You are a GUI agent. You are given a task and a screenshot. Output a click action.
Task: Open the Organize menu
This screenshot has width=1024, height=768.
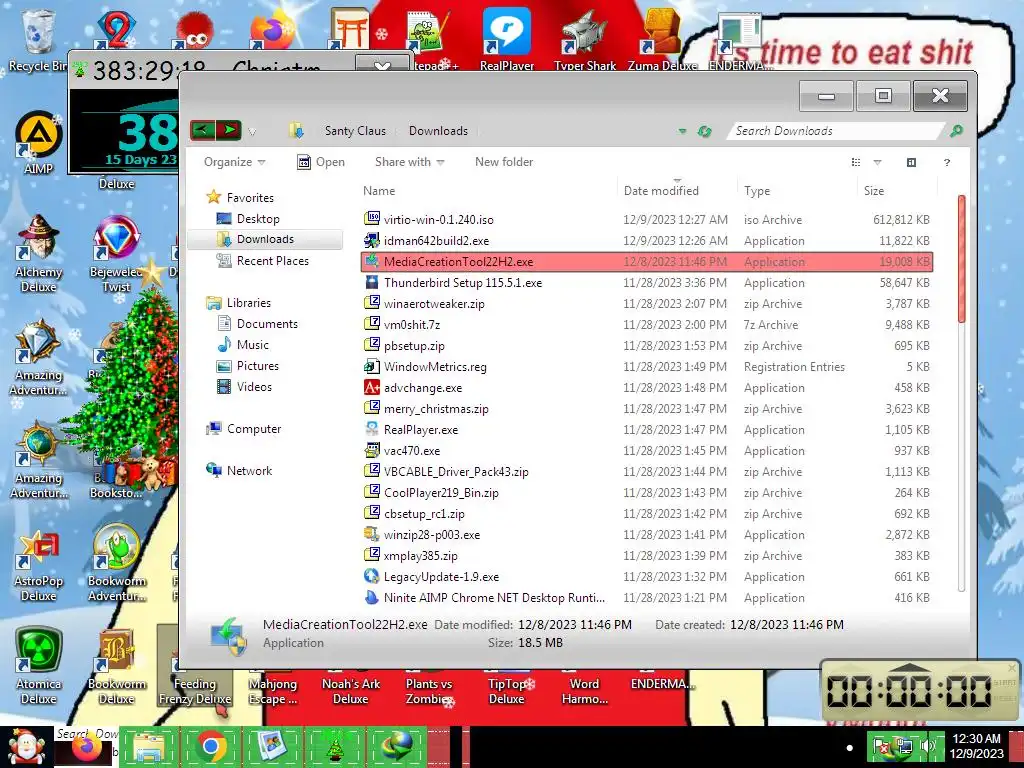coord(234,162)
